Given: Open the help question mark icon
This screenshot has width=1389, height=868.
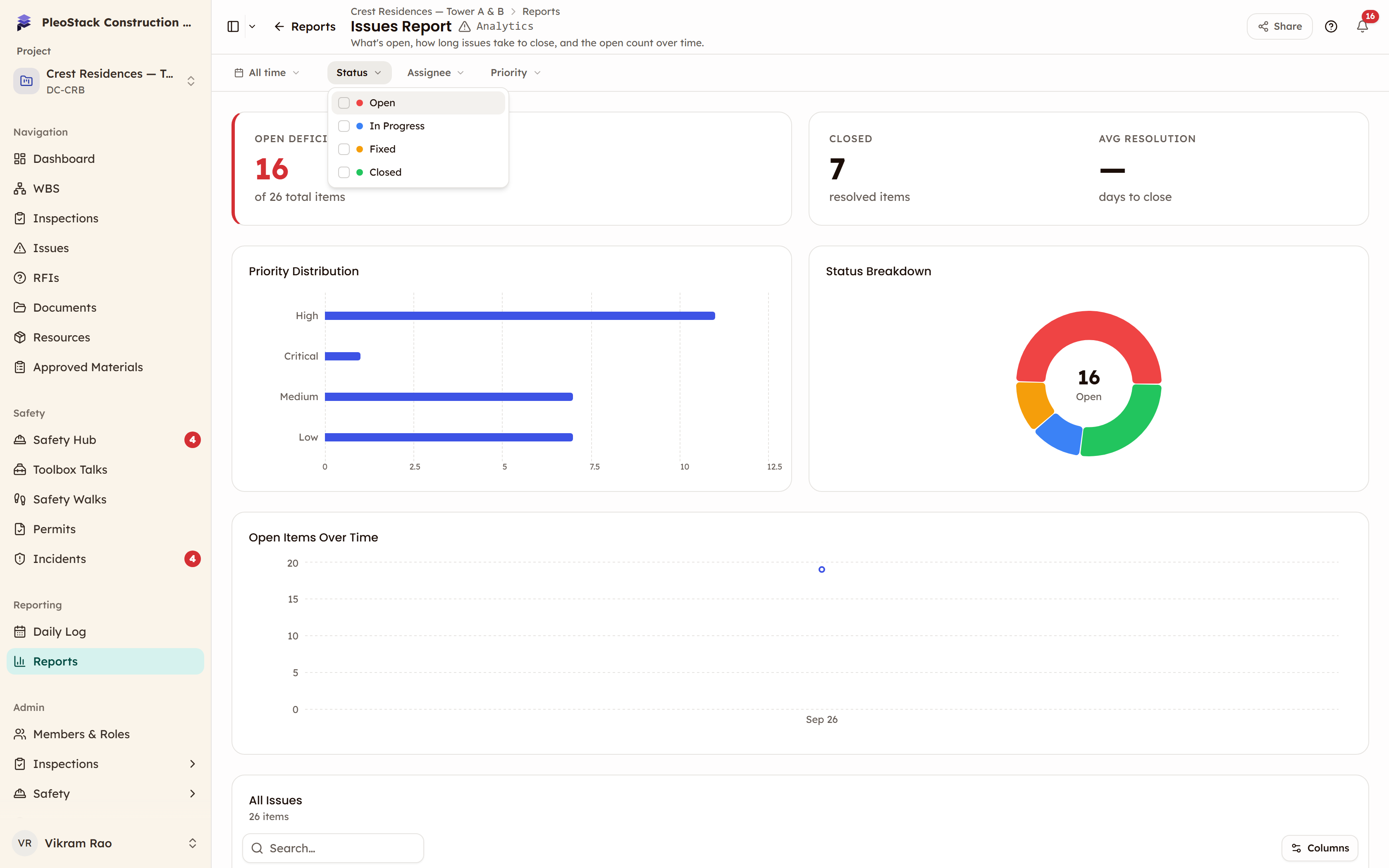Looking at the screenshot, I should (1330, 26).
